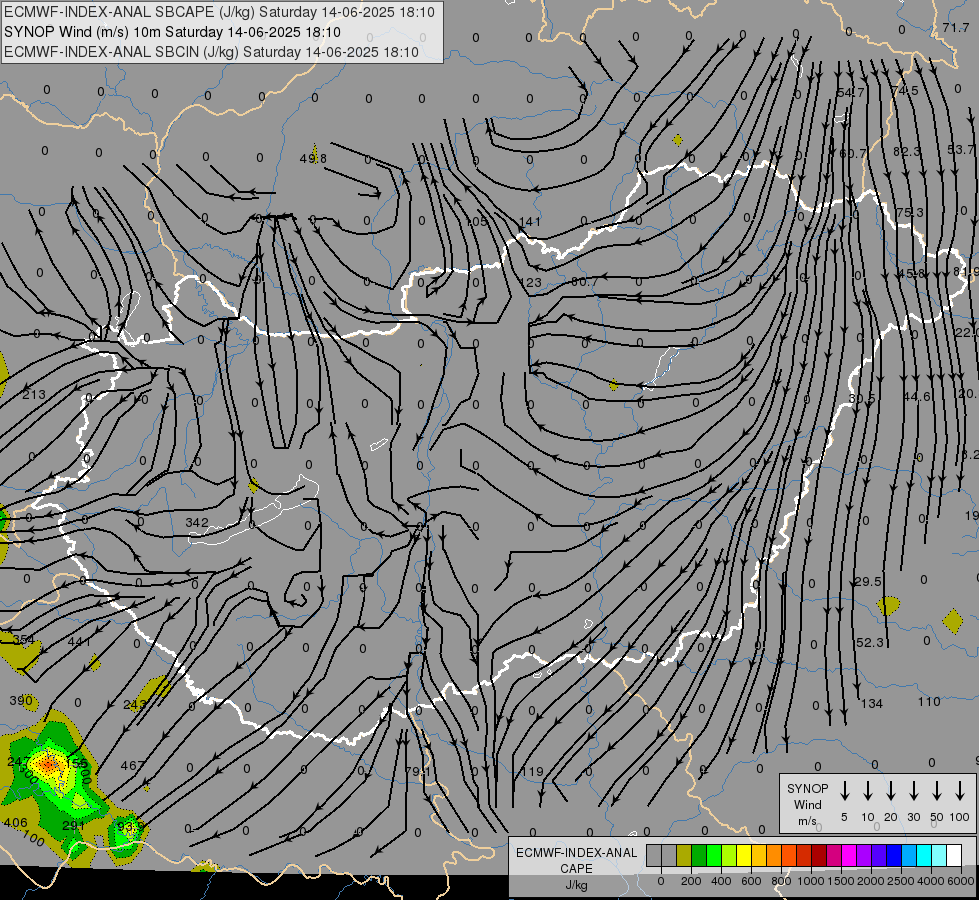This screenshot has width=979, height=900.
Task: Click the 100 m/s wind arrow in legend
Action: [960, 791]
